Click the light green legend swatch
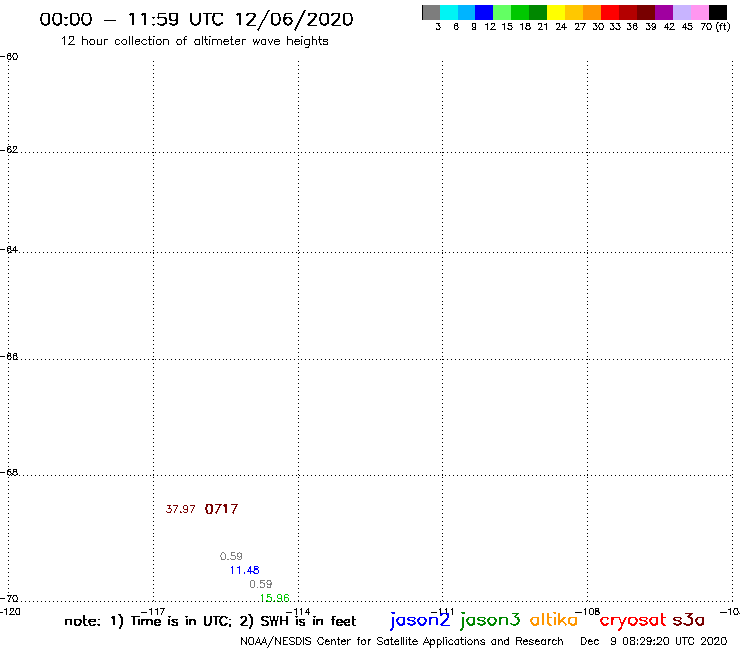This screenshot has width=740, height=650. coord(502,12)
